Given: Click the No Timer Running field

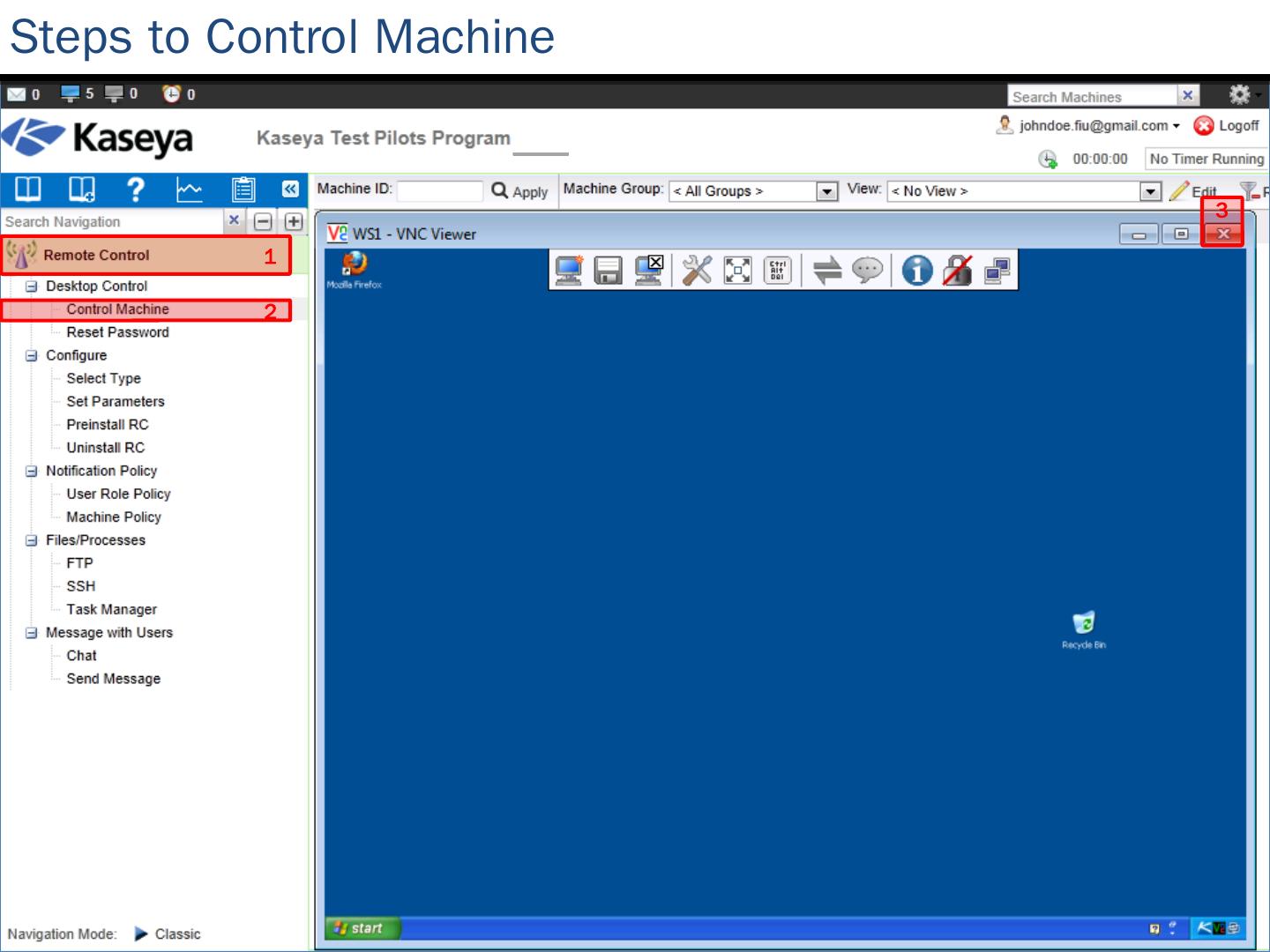Looking at the screenshot, I should click(1206, 159).
